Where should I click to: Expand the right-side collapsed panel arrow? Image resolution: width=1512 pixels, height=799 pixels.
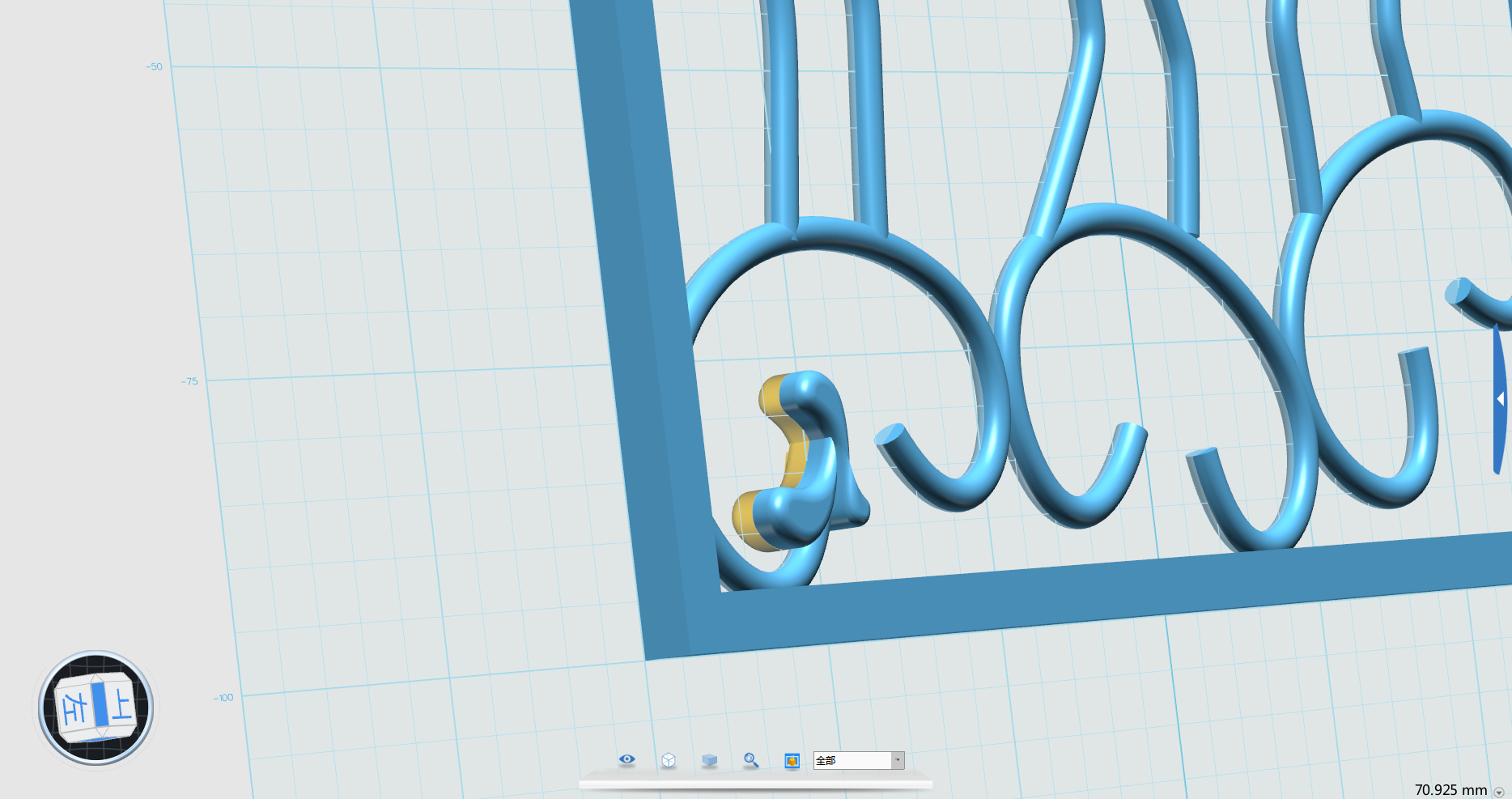[1501, 399]
